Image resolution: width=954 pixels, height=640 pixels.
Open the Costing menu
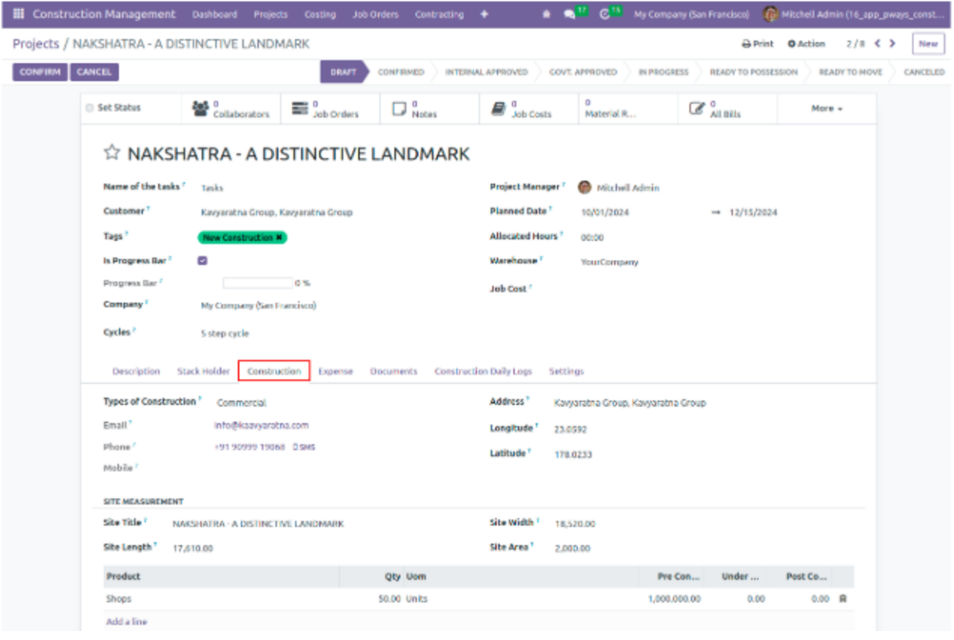[x=319, y=15]
